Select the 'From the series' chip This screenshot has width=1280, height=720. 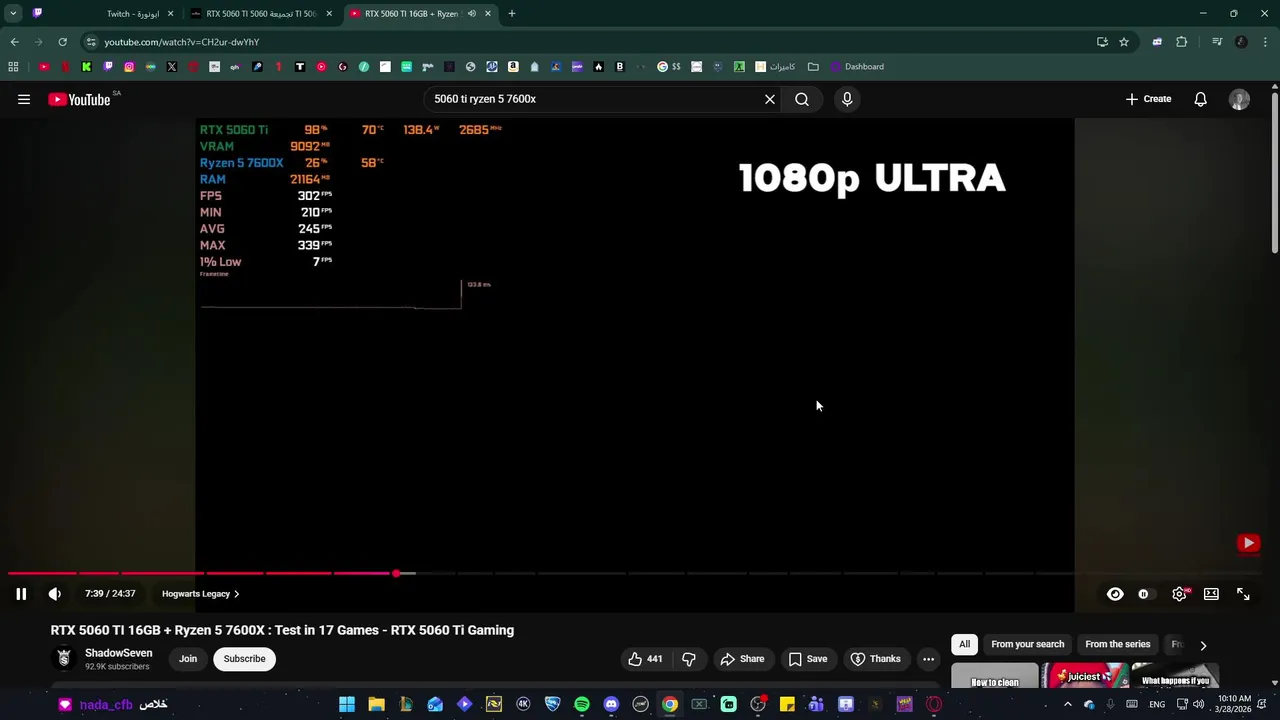(1117, 644)
